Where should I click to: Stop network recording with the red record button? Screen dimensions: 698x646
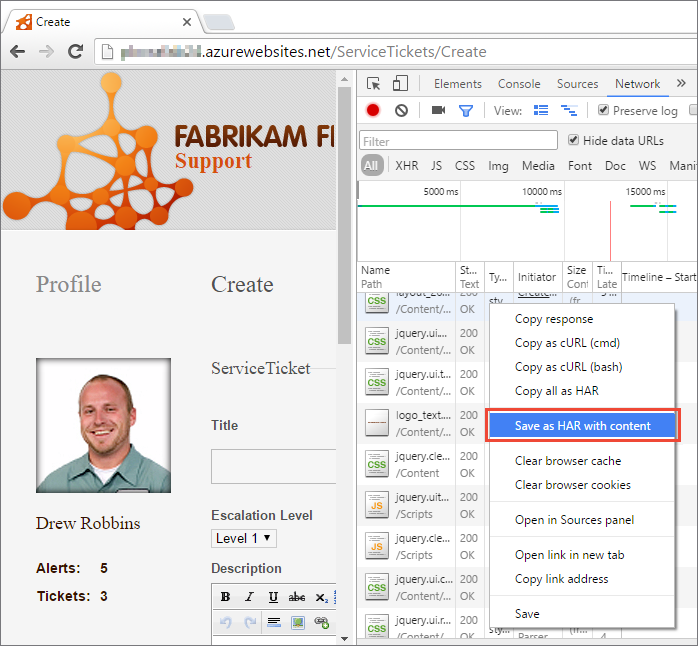[373, 110]
